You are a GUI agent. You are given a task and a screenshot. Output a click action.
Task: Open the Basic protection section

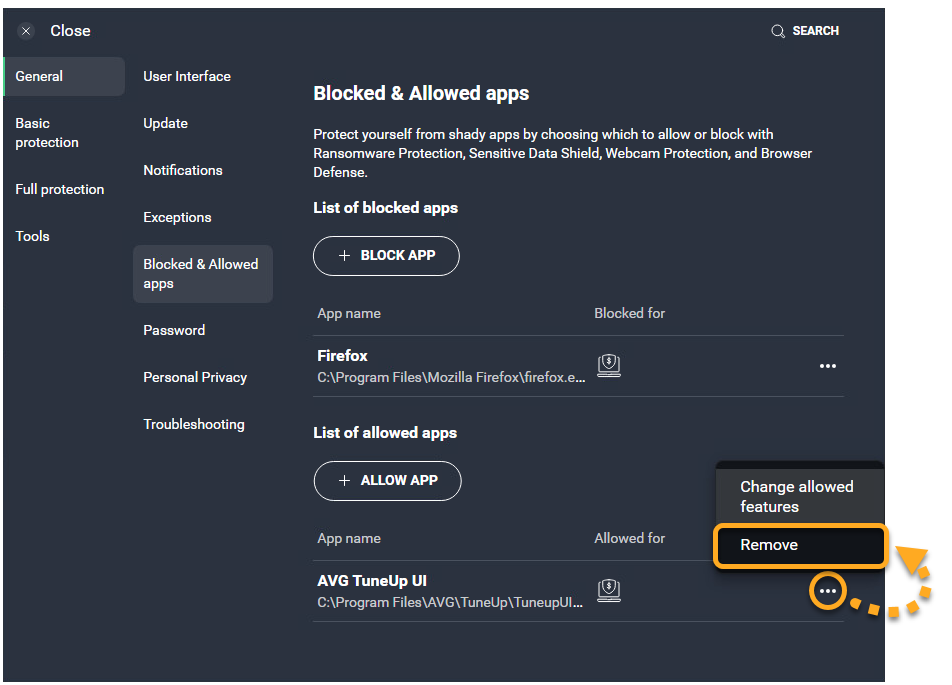click(x=47, y=133)
